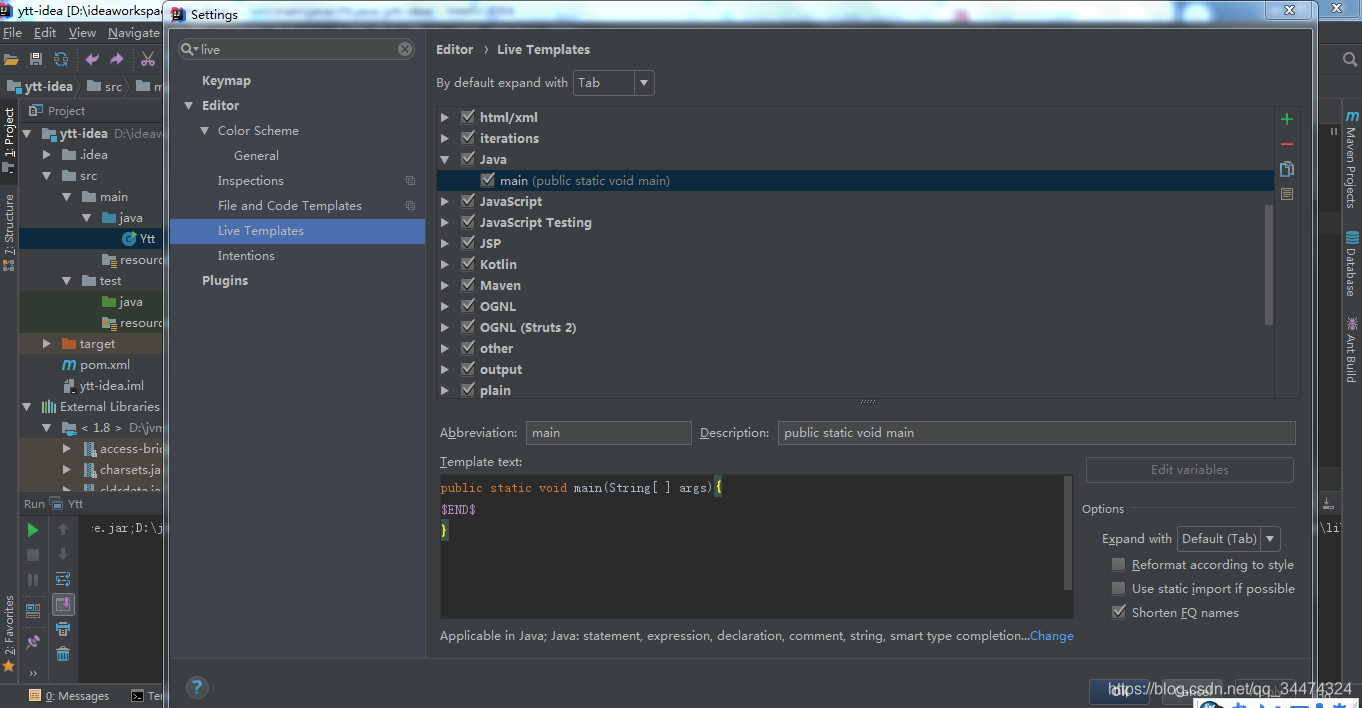Expand the target folder in Project tree
1362x708 pixels.
46,344
